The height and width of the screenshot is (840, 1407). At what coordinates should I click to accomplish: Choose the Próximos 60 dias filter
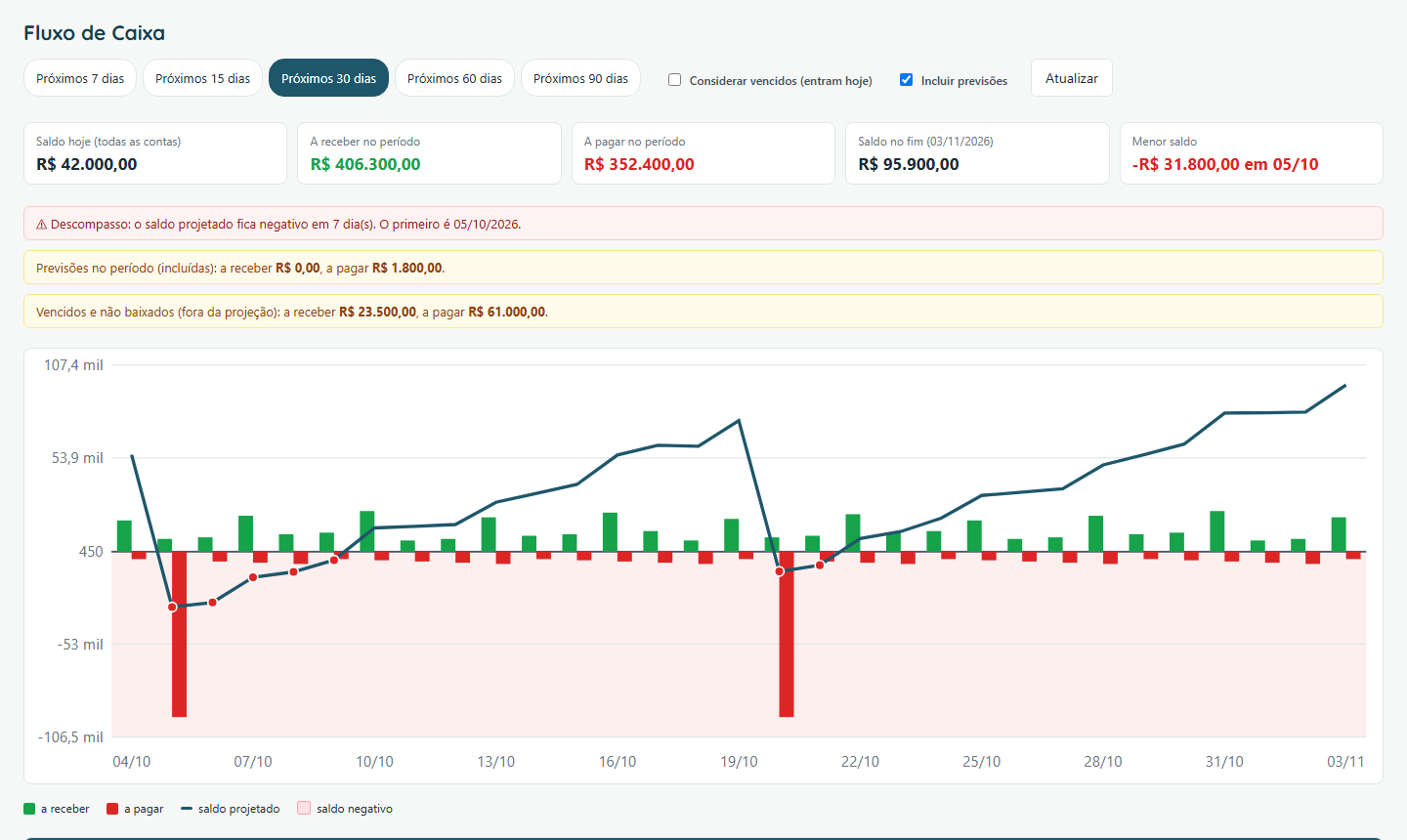(454, 78)
